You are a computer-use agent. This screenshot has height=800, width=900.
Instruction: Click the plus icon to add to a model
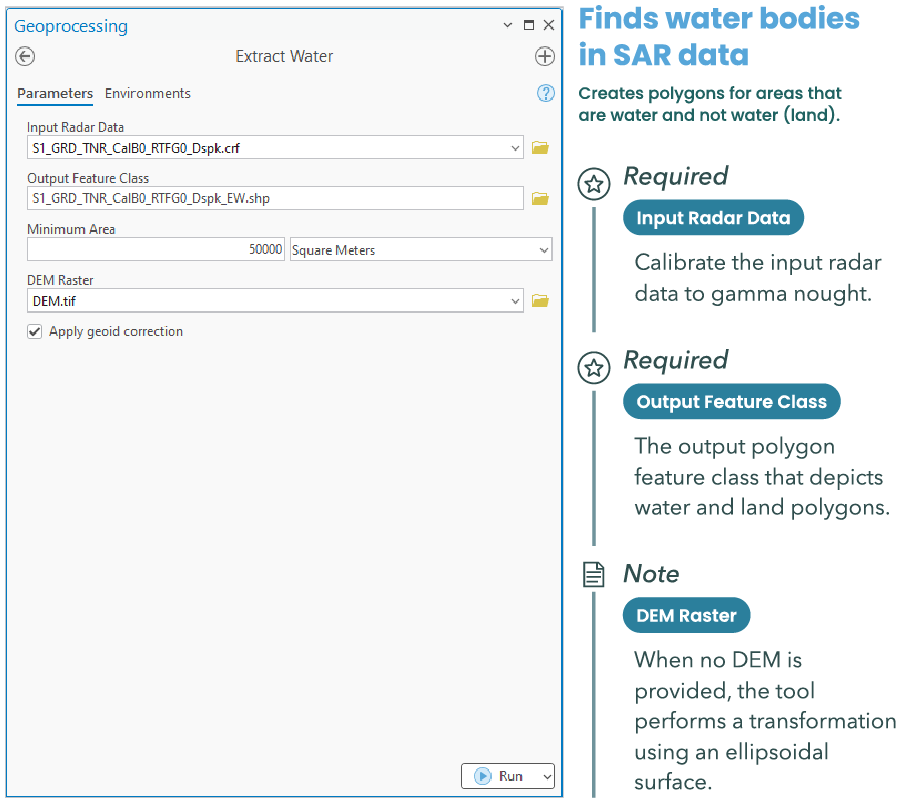click(x=545, y=56)
